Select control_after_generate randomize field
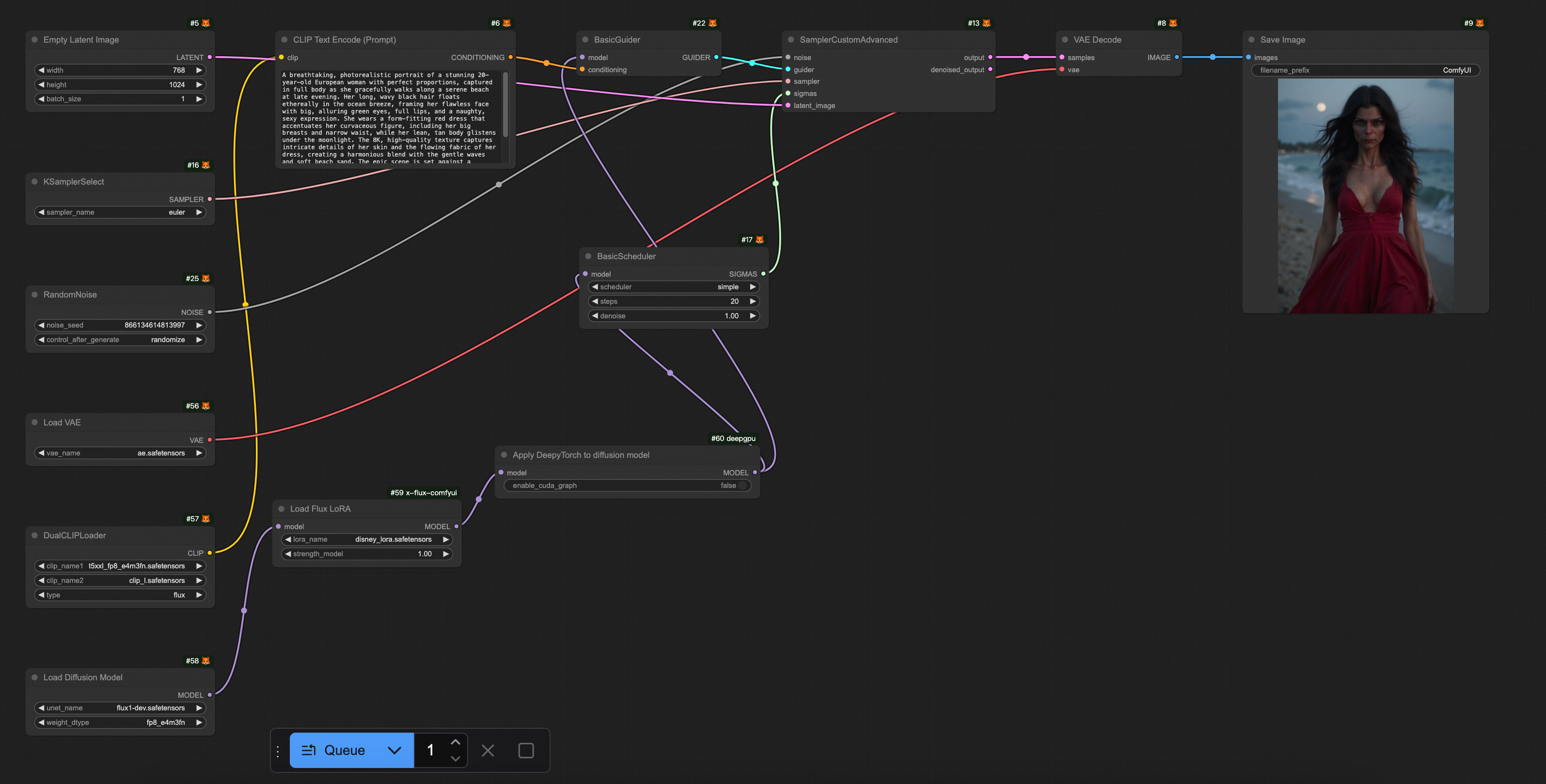The width and height of the screenshot is (1546, 784). point(120,340)
